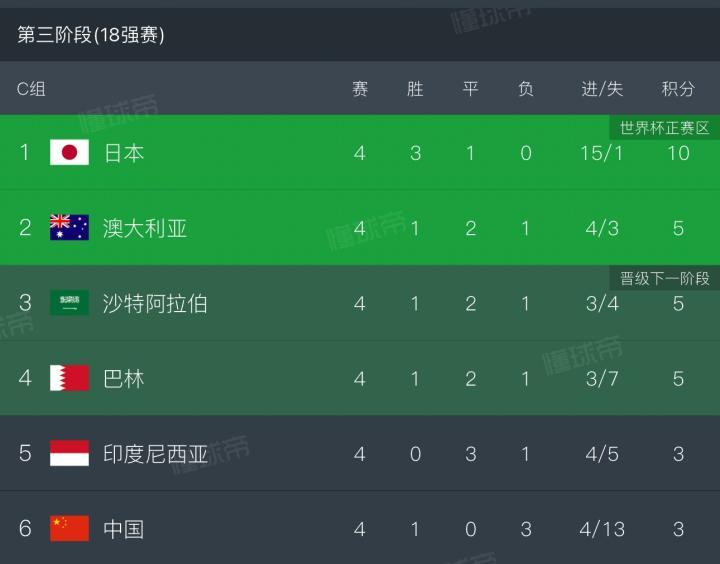Screen dimensions: 720x564
Task: Click the Indonesia flag icon
Action: [69, 453]
